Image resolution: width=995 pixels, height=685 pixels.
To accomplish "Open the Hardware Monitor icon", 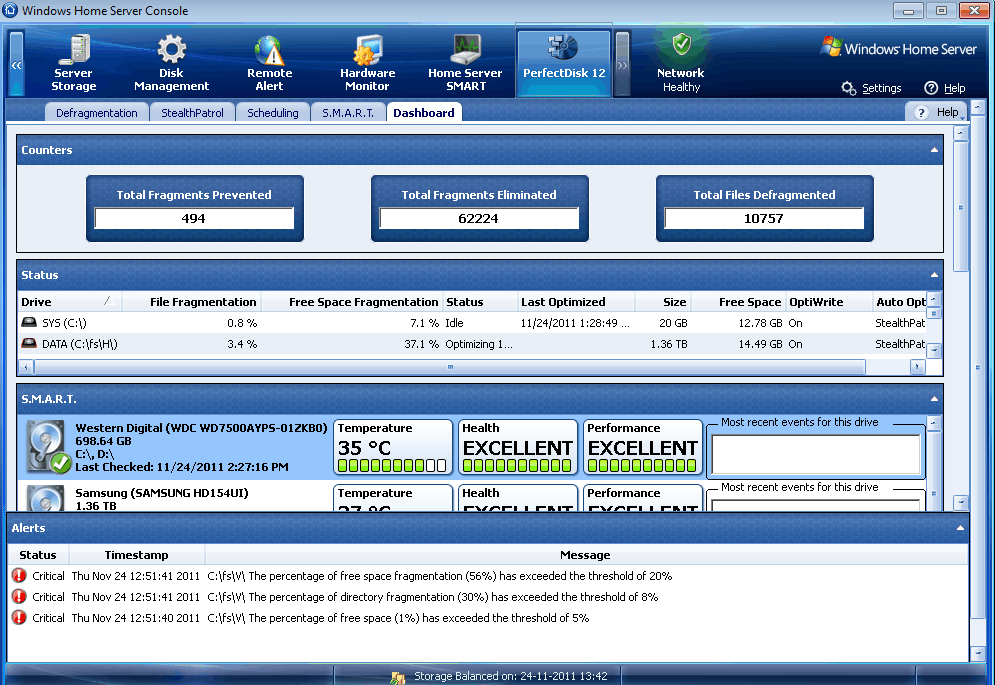I will [x=367, y=50].
